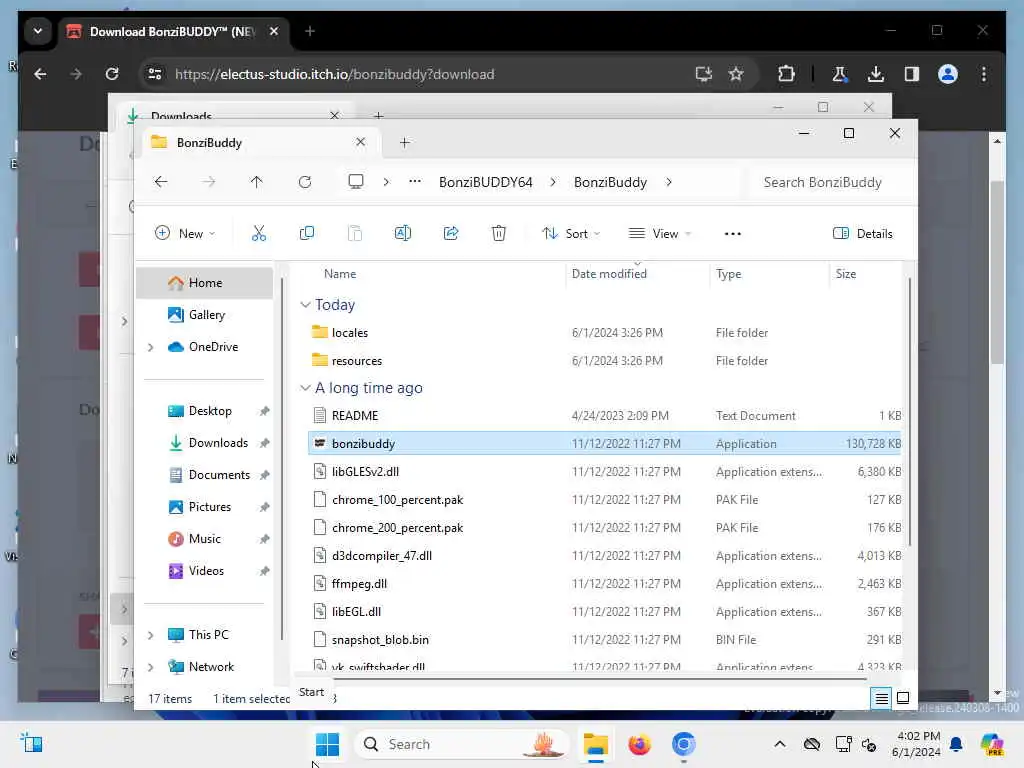Open Chrome Downloads tray icon
Screen dimensions: 1024x768
point(876,74)
